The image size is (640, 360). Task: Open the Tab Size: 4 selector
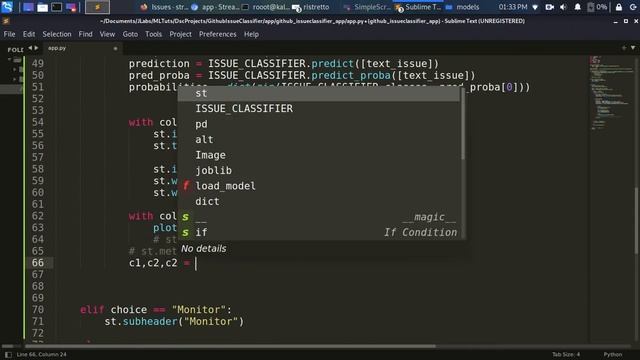[566, 355]
